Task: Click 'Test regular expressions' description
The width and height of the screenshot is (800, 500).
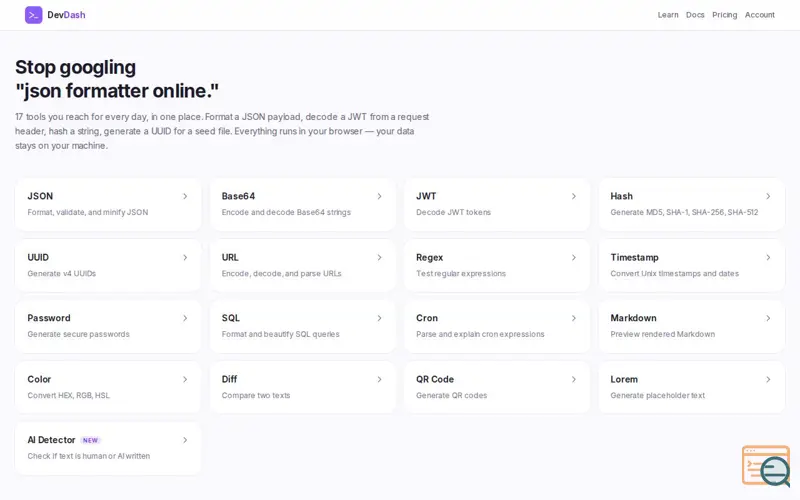Action: (x=461, y=273)
